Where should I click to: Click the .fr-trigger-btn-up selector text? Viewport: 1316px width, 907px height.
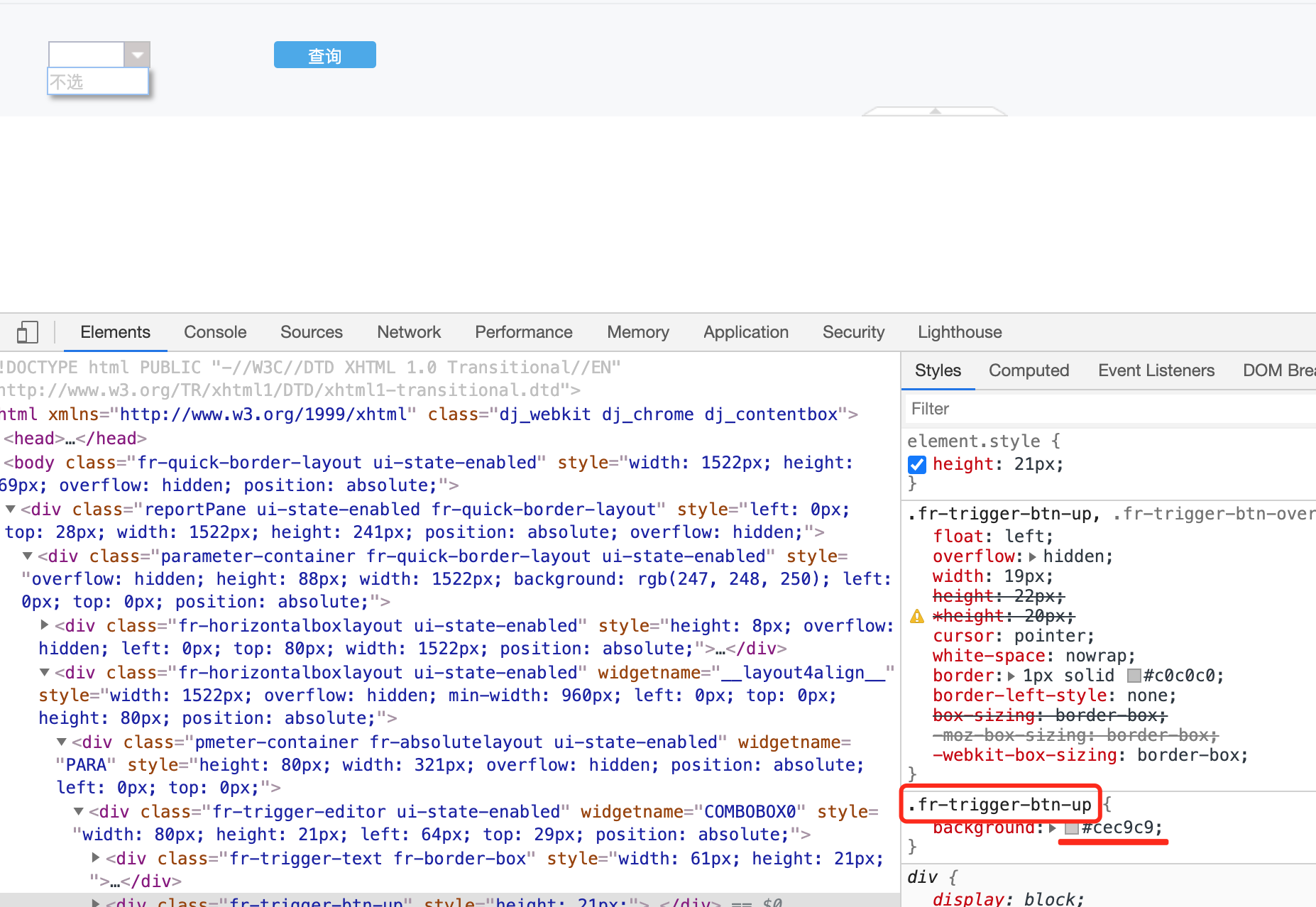[999, 804]
